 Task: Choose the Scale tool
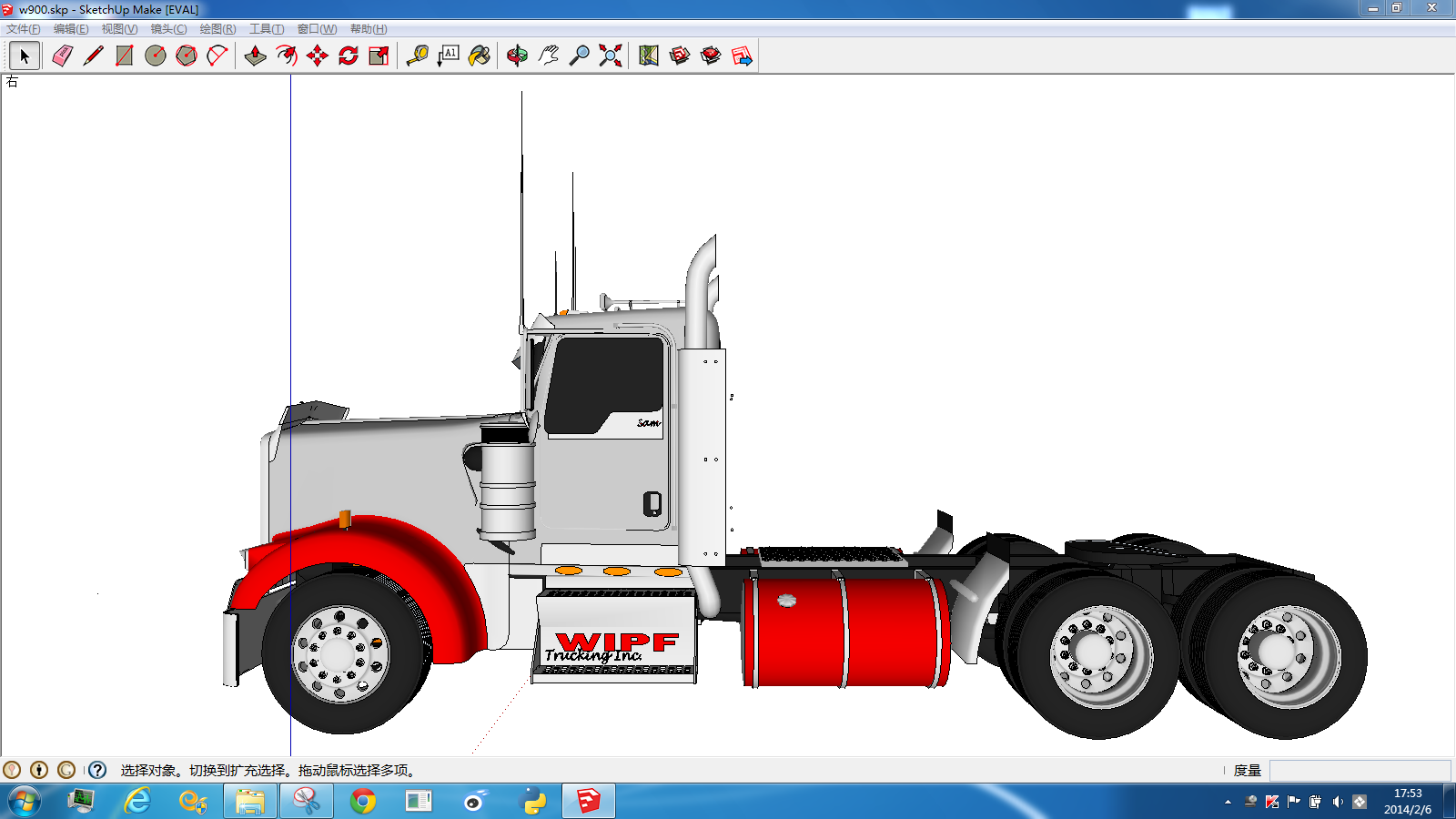tap(379, 56)
